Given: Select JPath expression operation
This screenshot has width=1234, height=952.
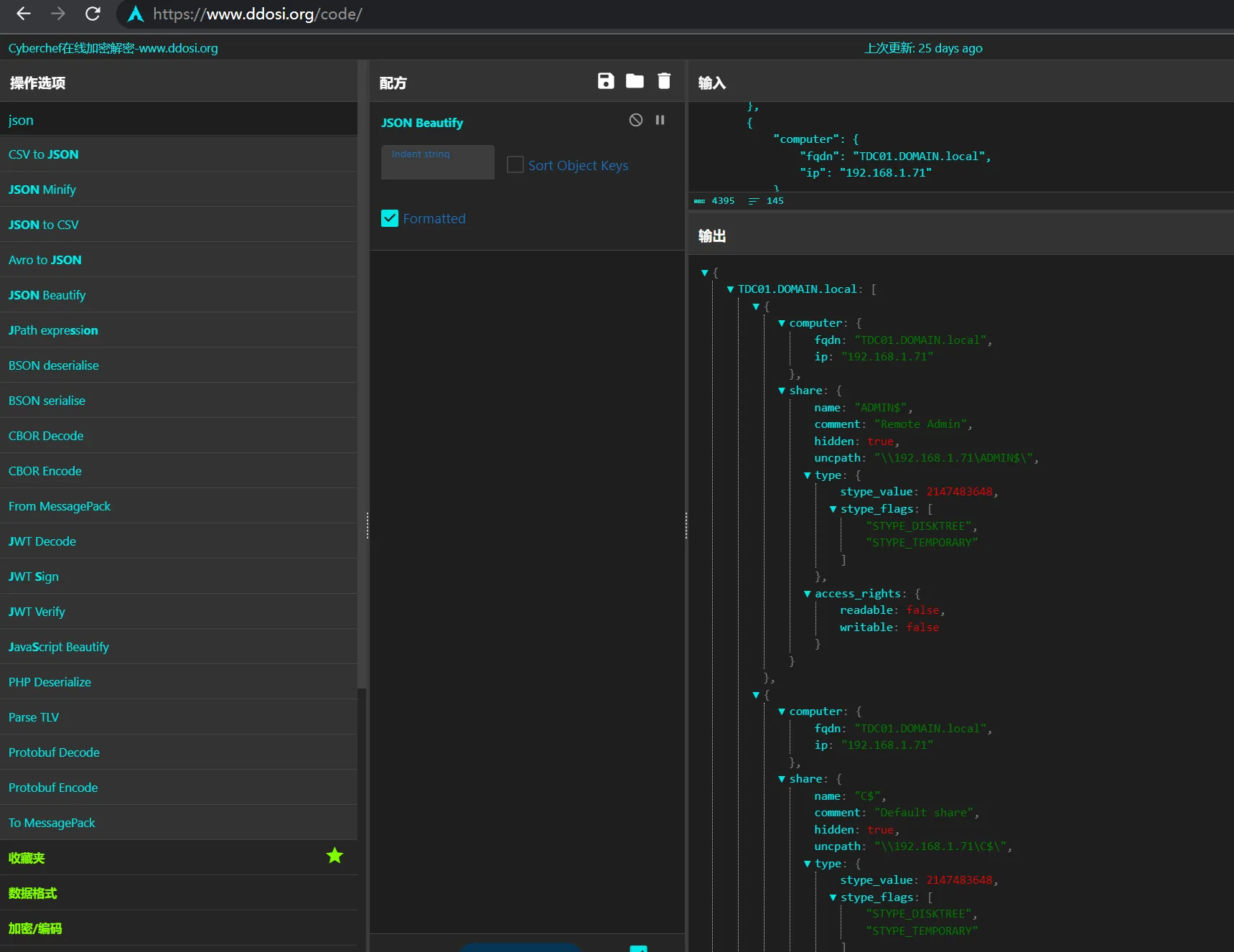Looking at the screenshot, I should pyautogui.click(x=179, y=330).
